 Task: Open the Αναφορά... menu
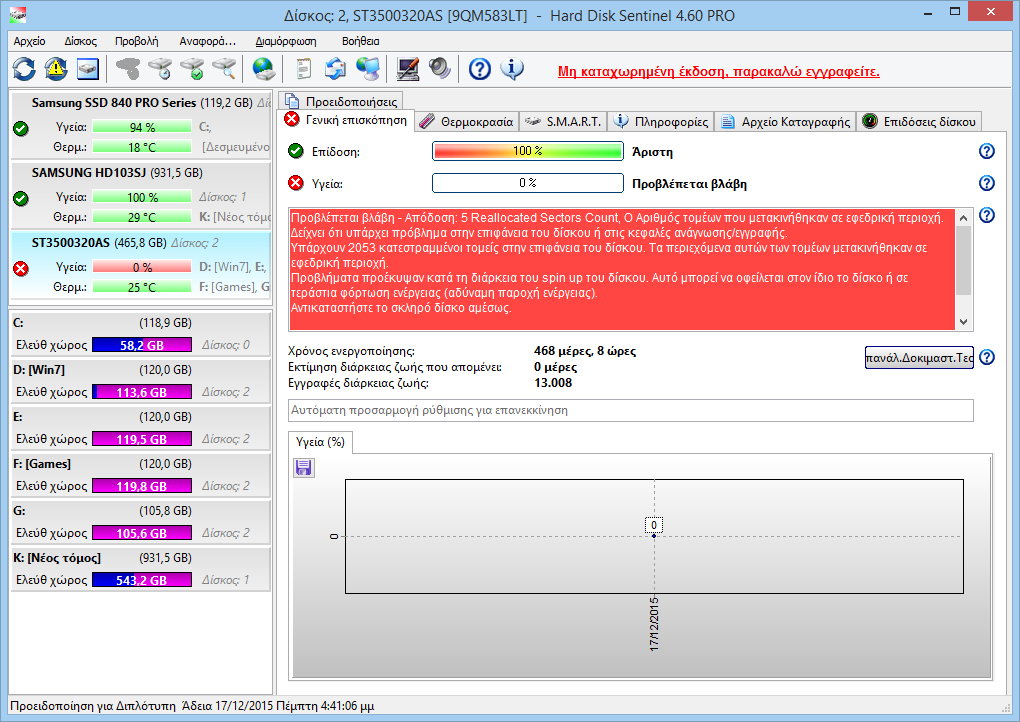(x=208, y=41)
